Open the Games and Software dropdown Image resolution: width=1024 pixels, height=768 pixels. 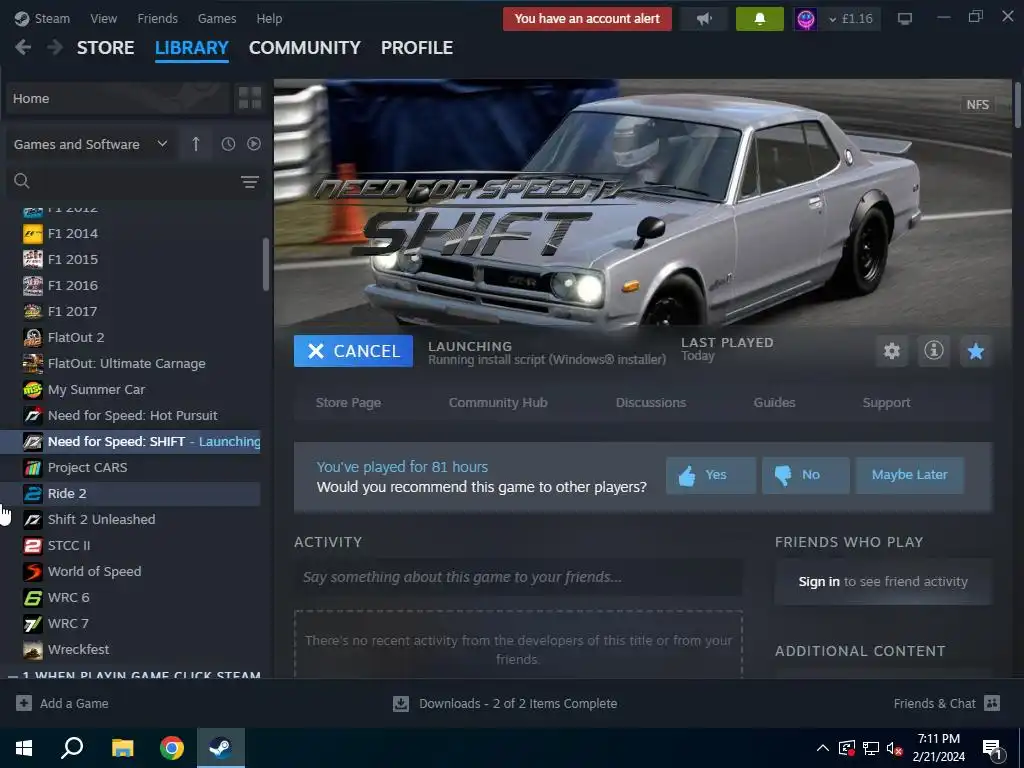coord(91,144)
